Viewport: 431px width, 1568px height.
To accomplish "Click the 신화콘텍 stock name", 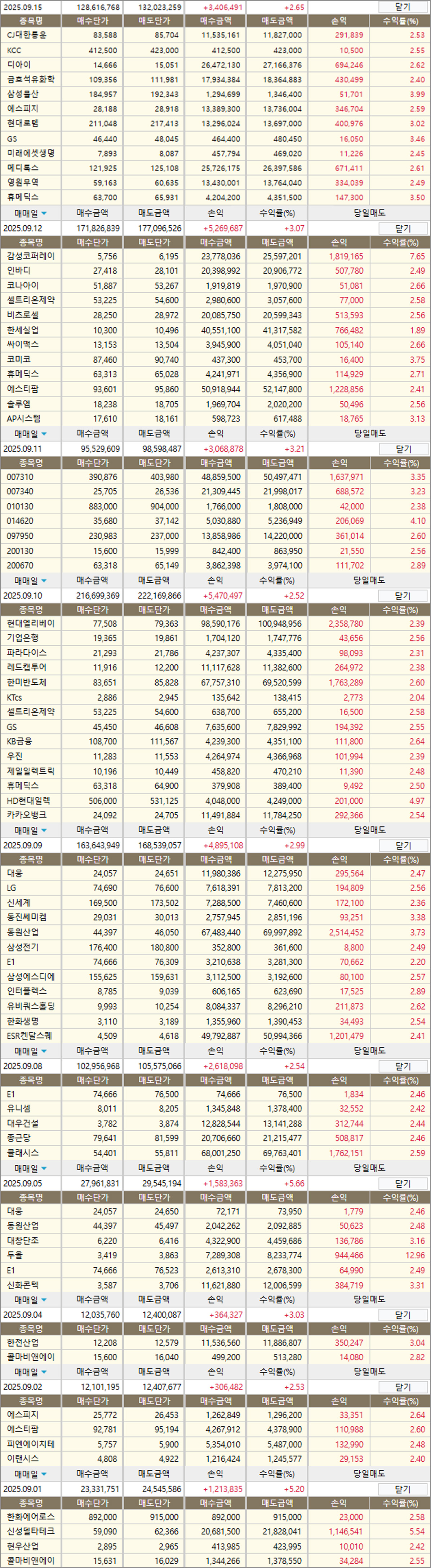I will click(x=23, y=1286).
